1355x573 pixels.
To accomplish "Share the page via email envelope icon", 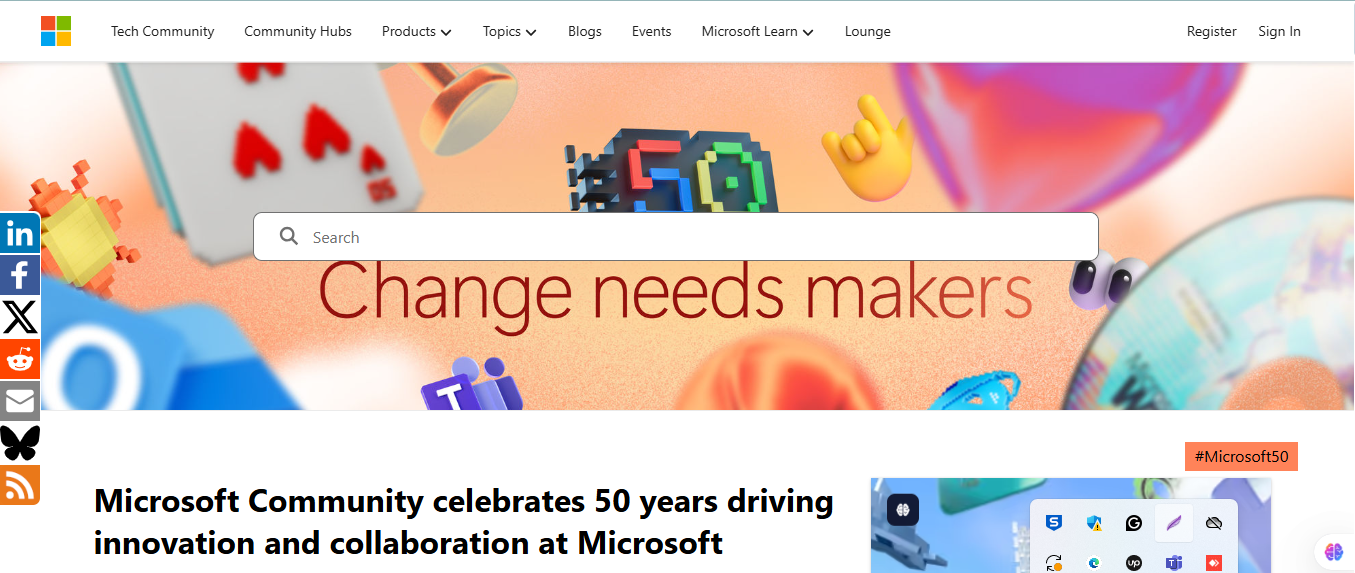I will (20, 401).
